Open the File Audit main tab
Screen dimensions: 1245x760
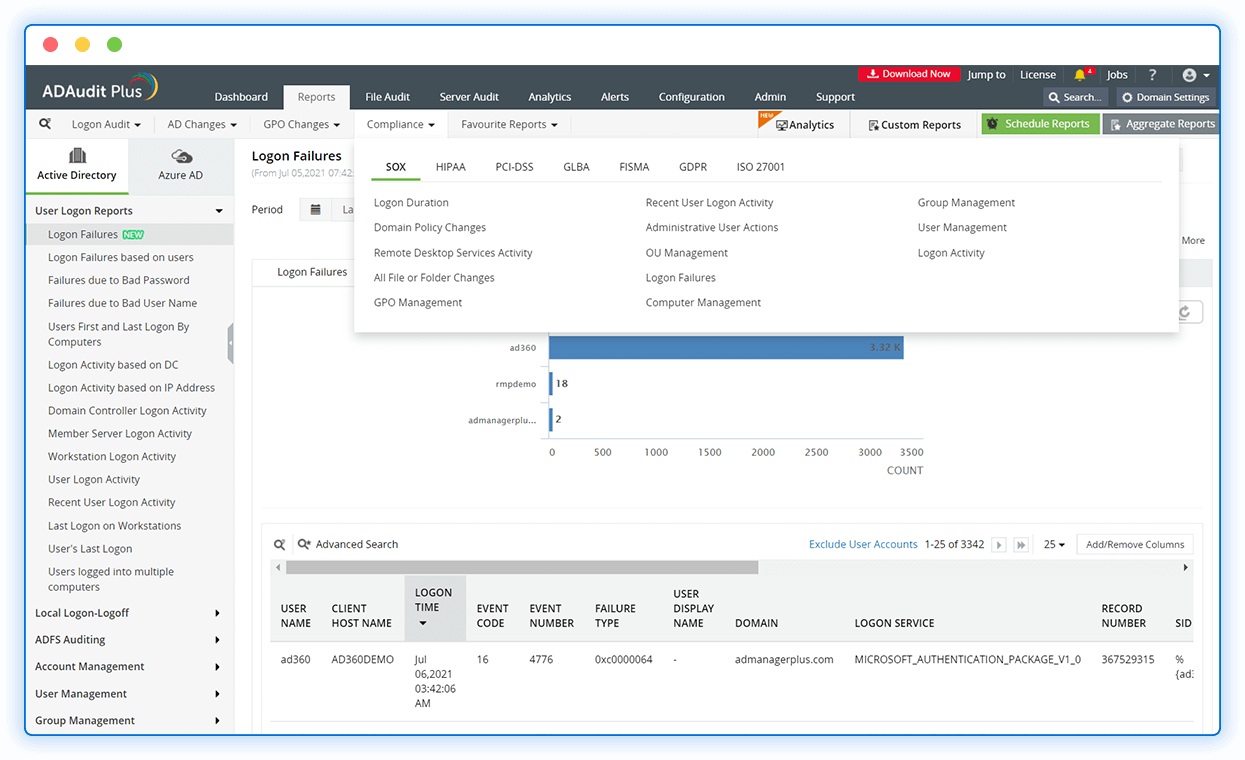click(x=388, y=97)
